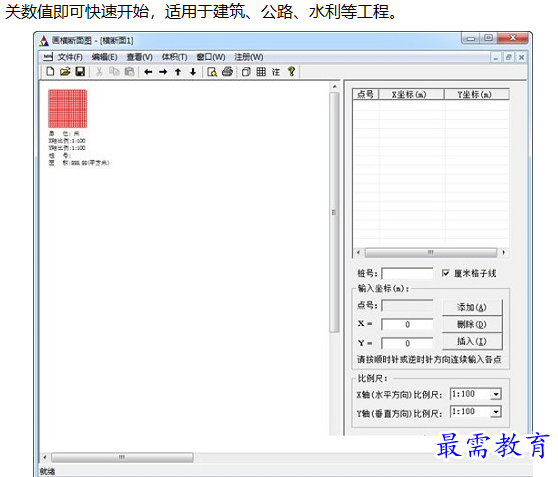Open the 体积(T) menu
This screenshot has width=558, height=477.
[174, 57]
